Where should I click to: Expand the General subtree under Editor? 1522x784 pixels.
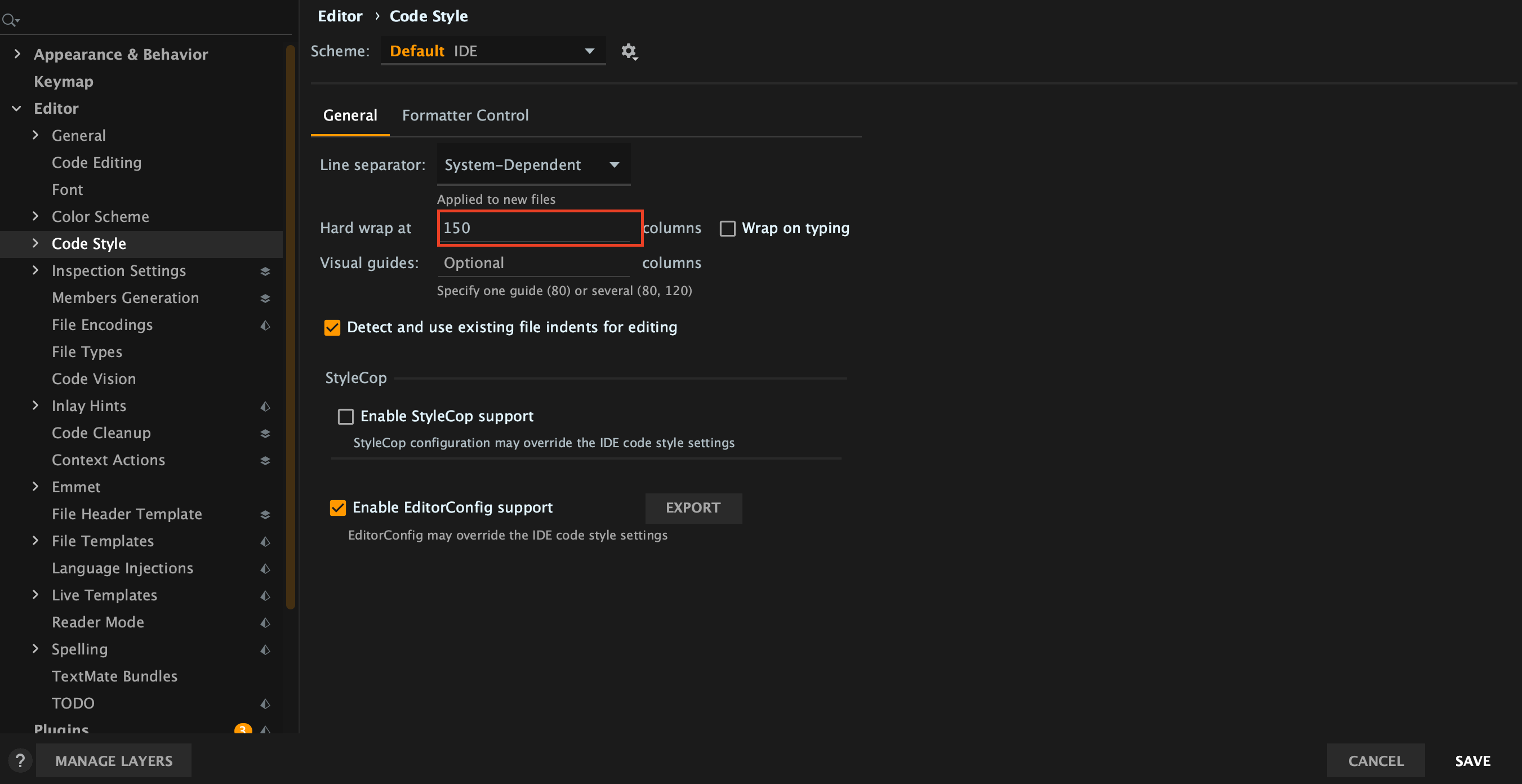pyautogui.click(x=35, y=135)
